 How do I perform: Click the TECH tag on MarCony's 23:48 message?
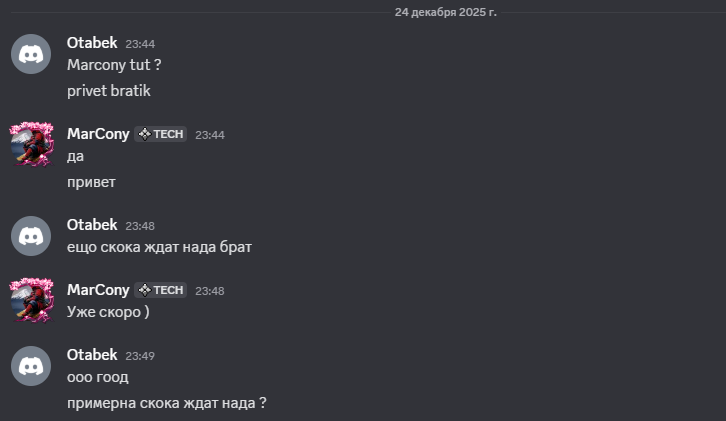[161, 290]
